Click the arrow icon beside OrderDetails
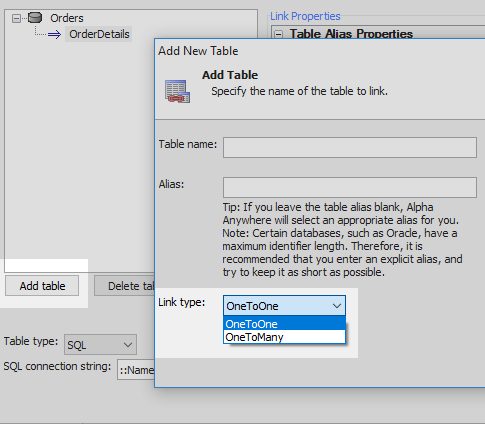The image size is (485, 424). (54, 34)
